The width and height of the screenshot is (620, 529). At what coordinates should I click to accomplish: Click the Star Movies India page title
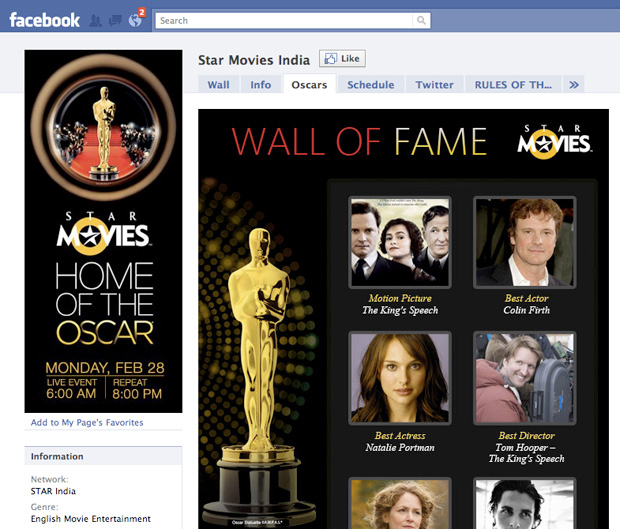click(254, 60)
